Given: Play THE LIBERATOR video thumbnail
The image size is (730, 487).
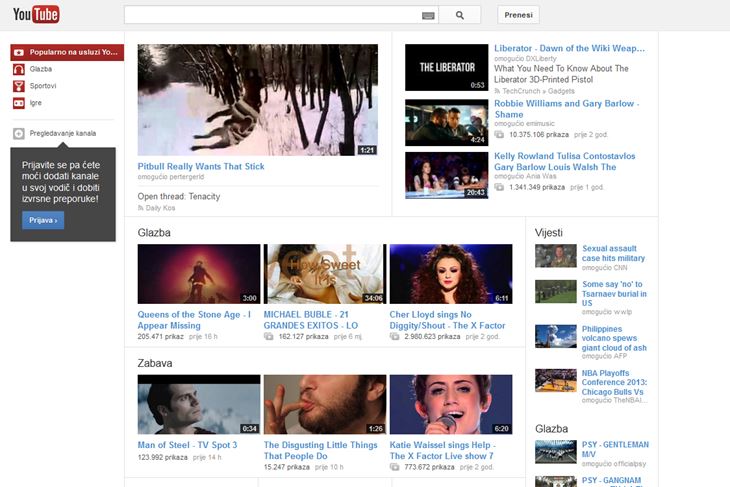Looking at the screenshot, I should (x=446, y=68).
